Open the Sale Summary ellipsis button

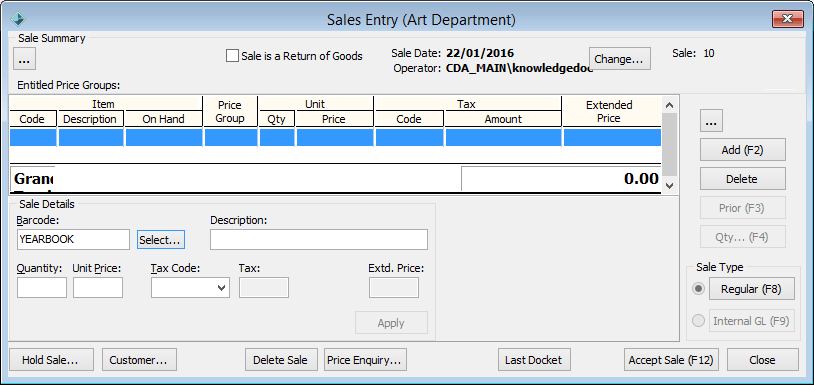pos(24,59)
